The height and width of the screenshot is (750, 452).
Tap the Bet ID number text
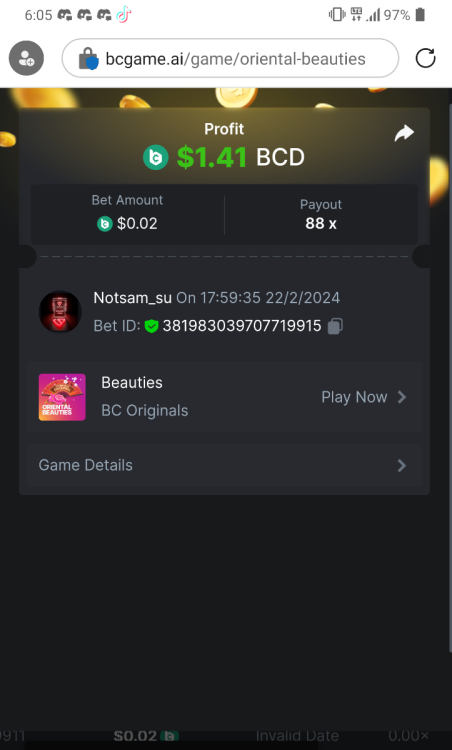[242, 326]
